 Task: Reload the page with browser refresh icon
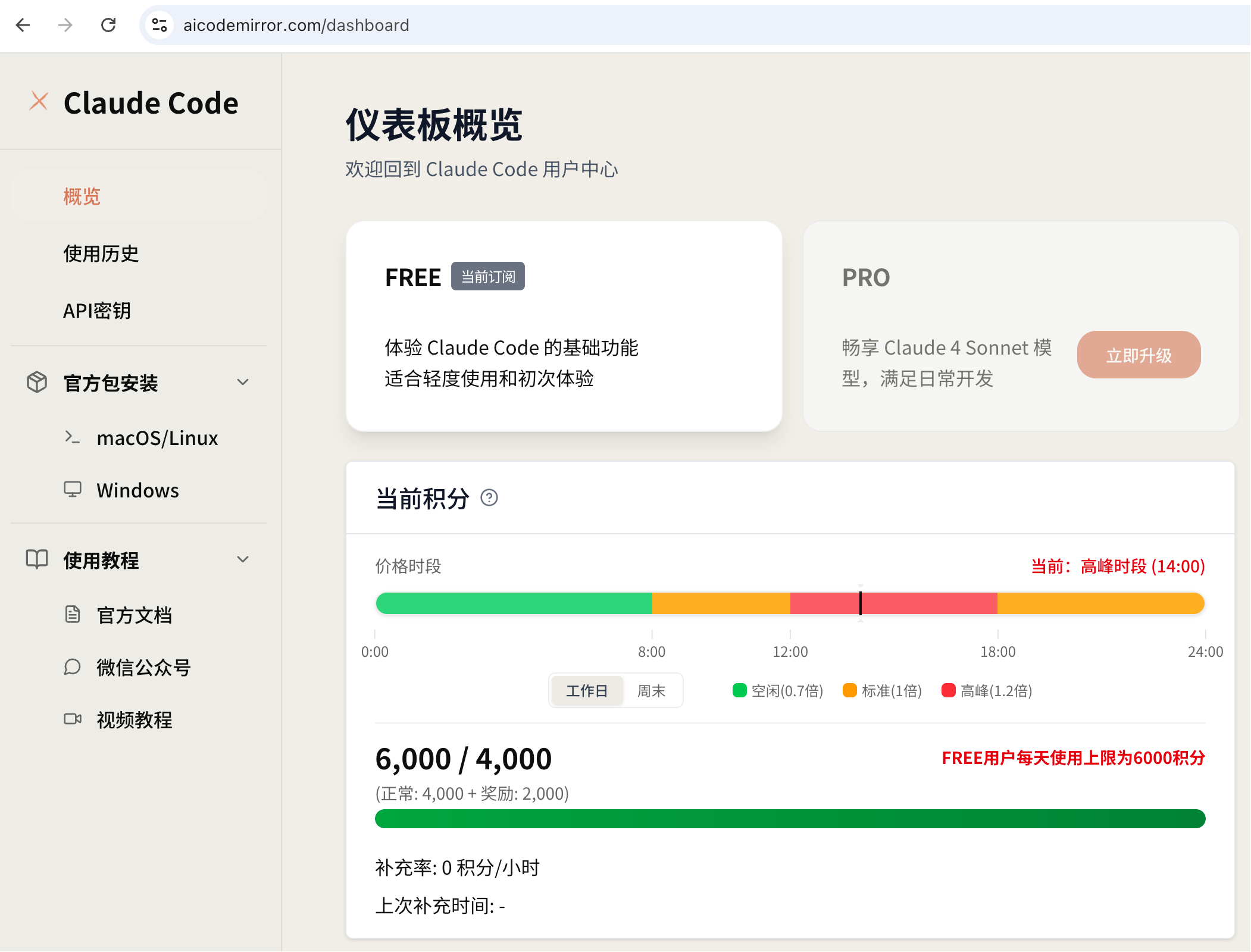108,25
